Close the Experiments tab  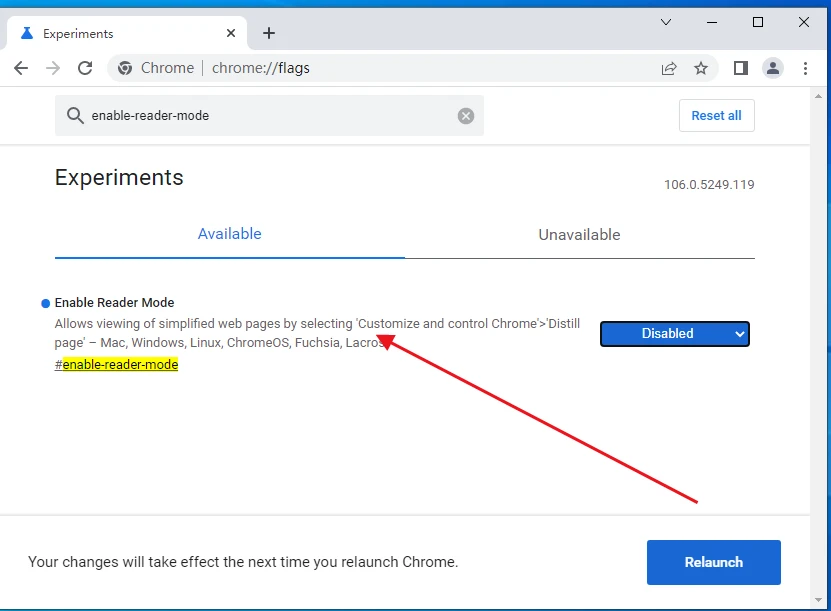[231, 33]
